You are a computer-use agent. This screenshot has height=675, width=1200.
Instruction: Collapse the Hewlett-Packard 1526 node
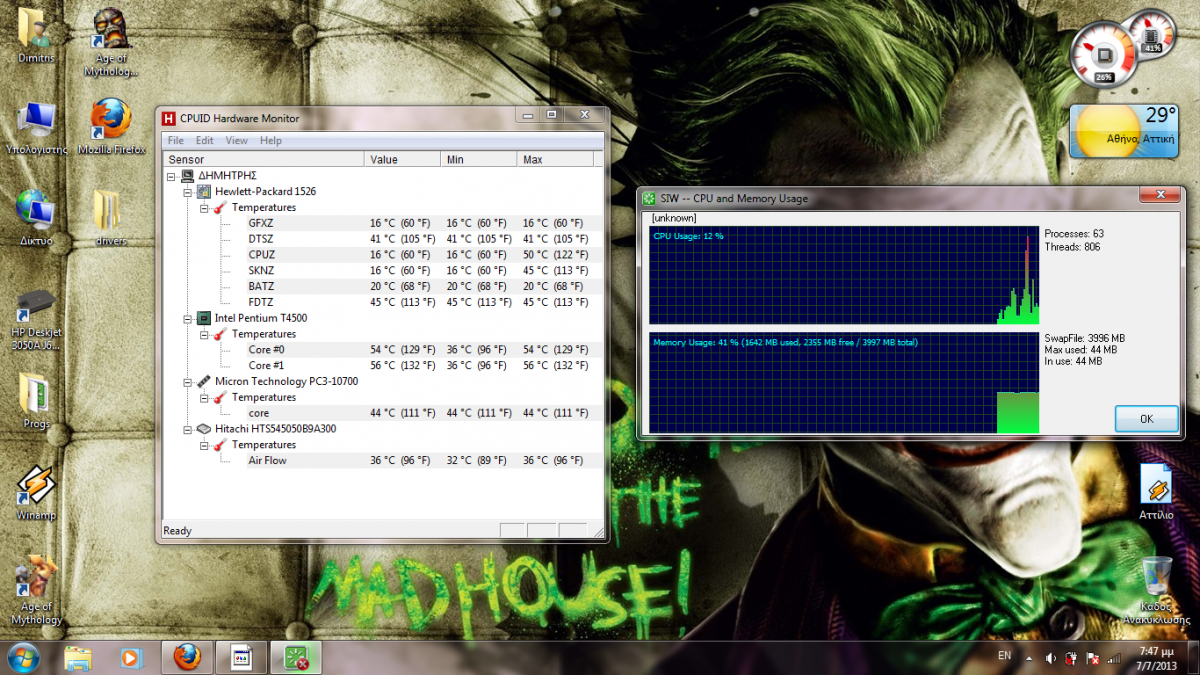tap(188, 191)
